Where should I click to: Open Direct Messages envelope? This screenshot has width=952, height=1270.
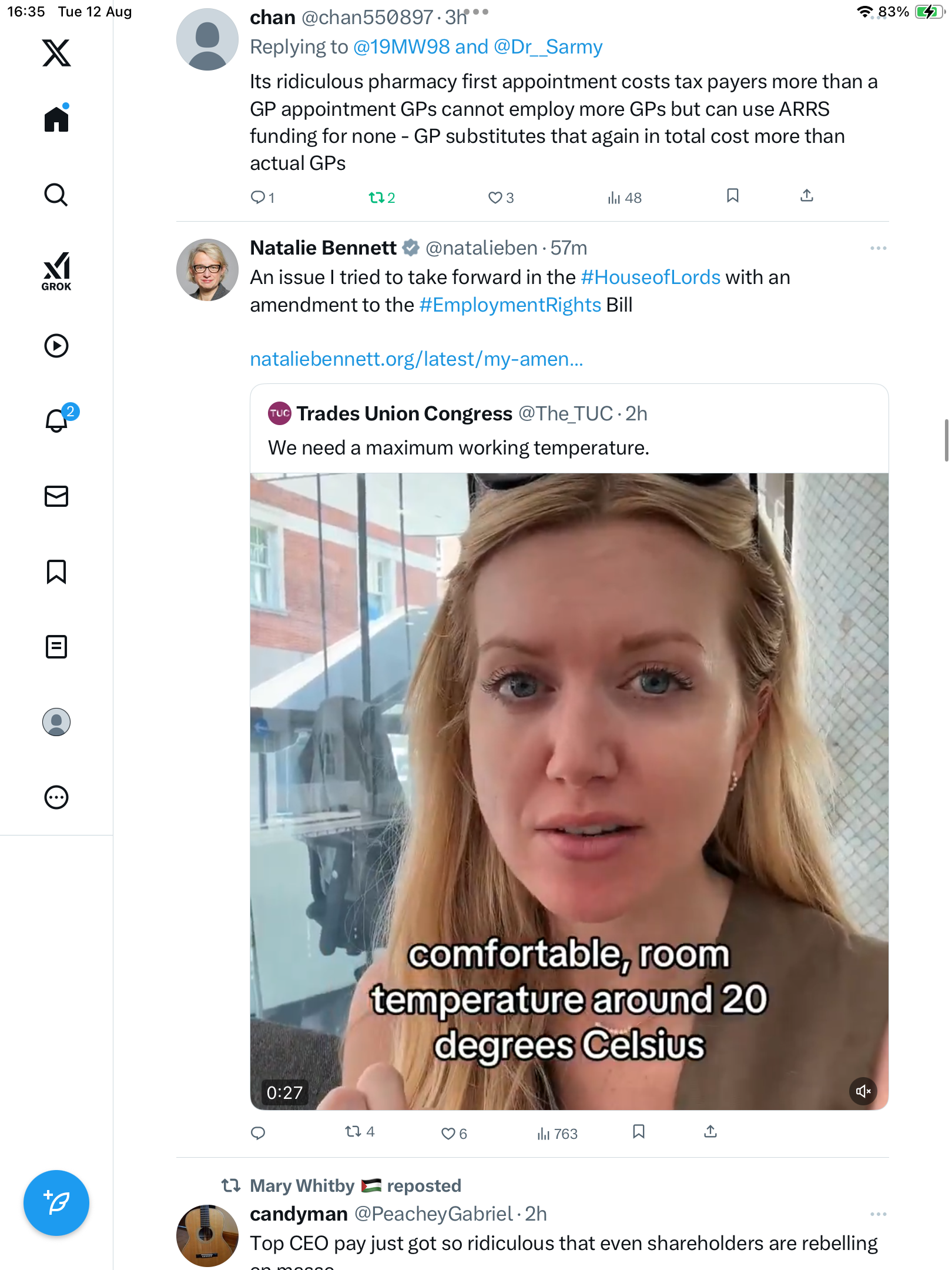pos(56,496)
